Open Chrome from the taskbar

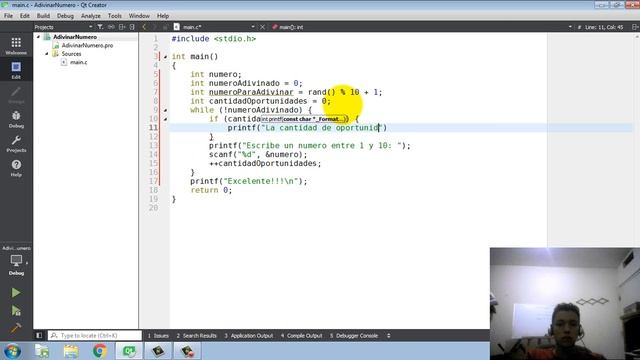(x=100, y=351)
